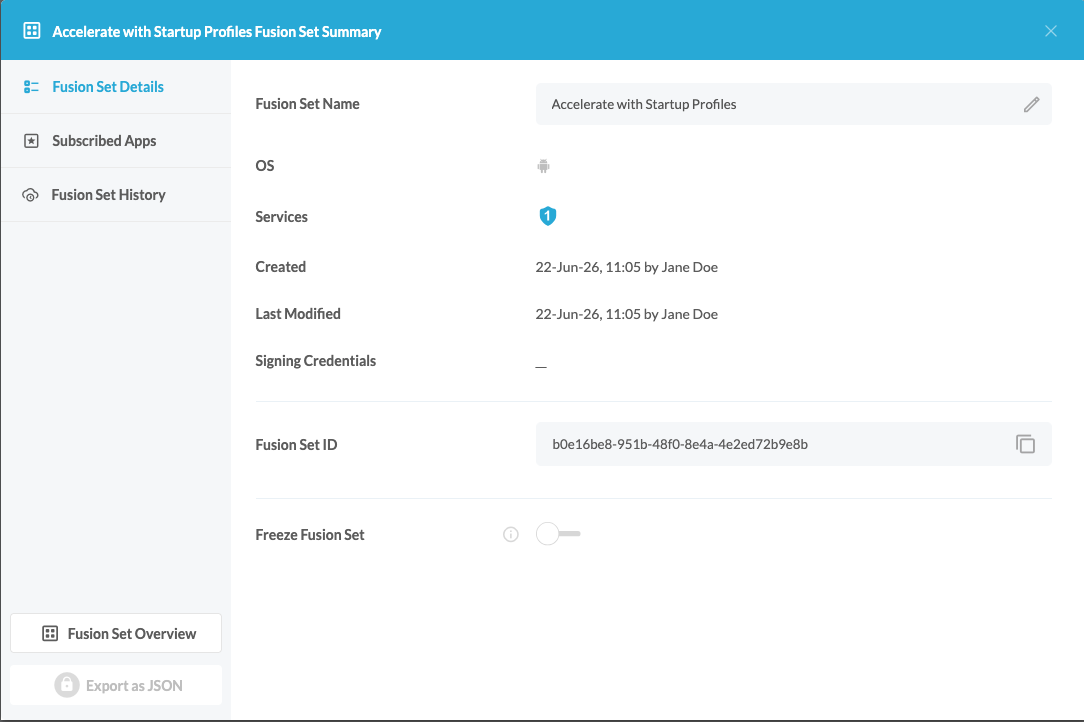Click the info icon beside Freeze Fusion Set
Image resolution: width=1084 pixels, height=722 pixels.
(x=511, y=535)
